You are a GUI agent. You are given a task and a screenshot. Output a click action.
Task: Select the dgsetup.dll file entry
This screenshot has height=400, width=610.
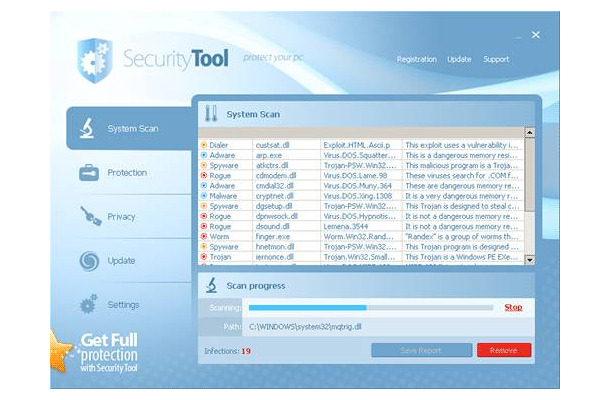coord(274,206)
